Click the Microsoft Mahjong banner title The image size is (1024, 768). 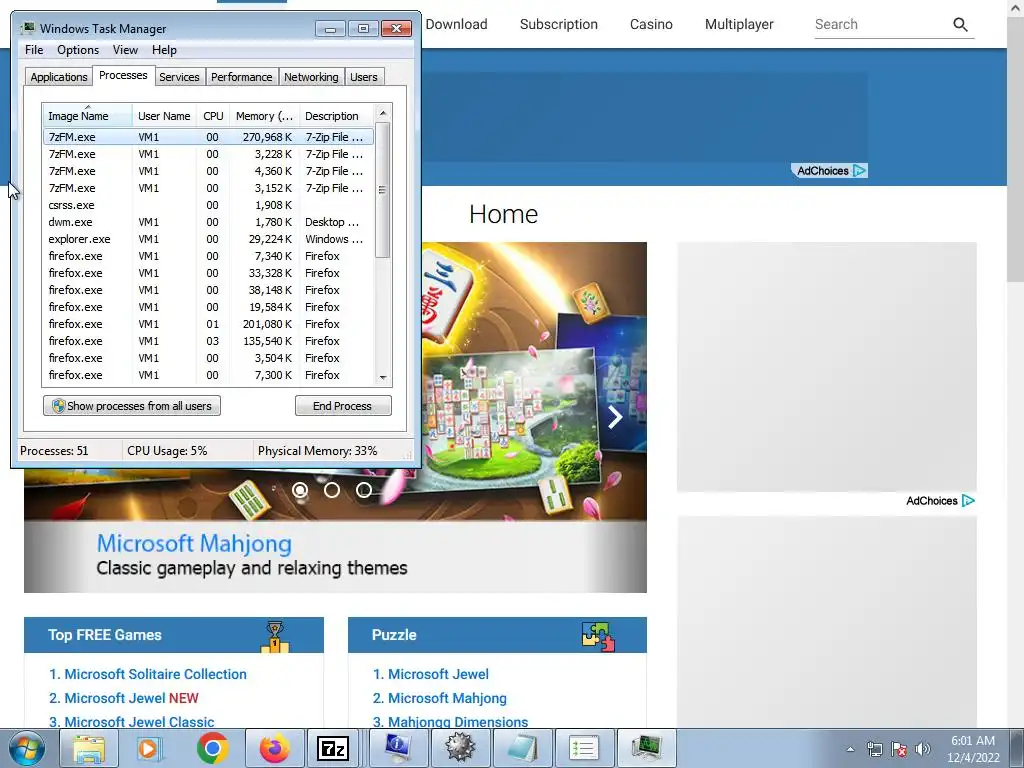coord(194,543)
